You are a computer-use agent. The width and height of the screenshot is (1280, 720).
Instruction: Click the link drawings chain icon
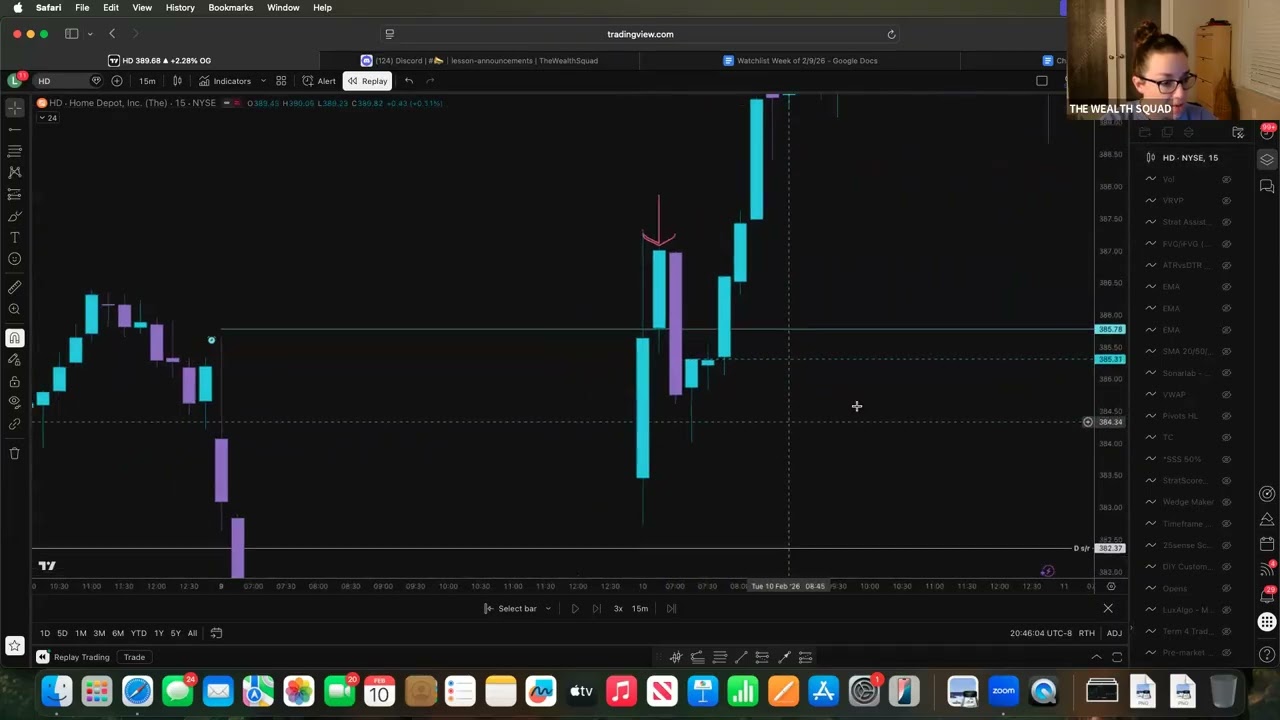point(15,425)
